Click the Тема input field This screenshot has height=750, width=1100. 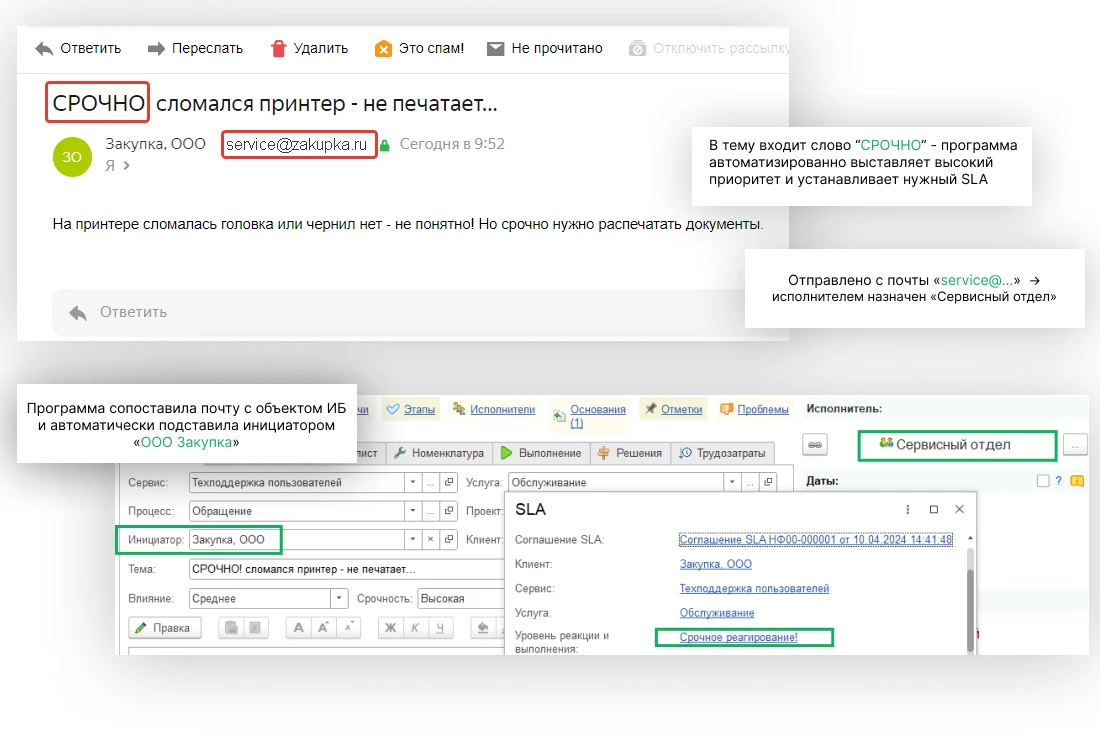click(x=345, y=569)
